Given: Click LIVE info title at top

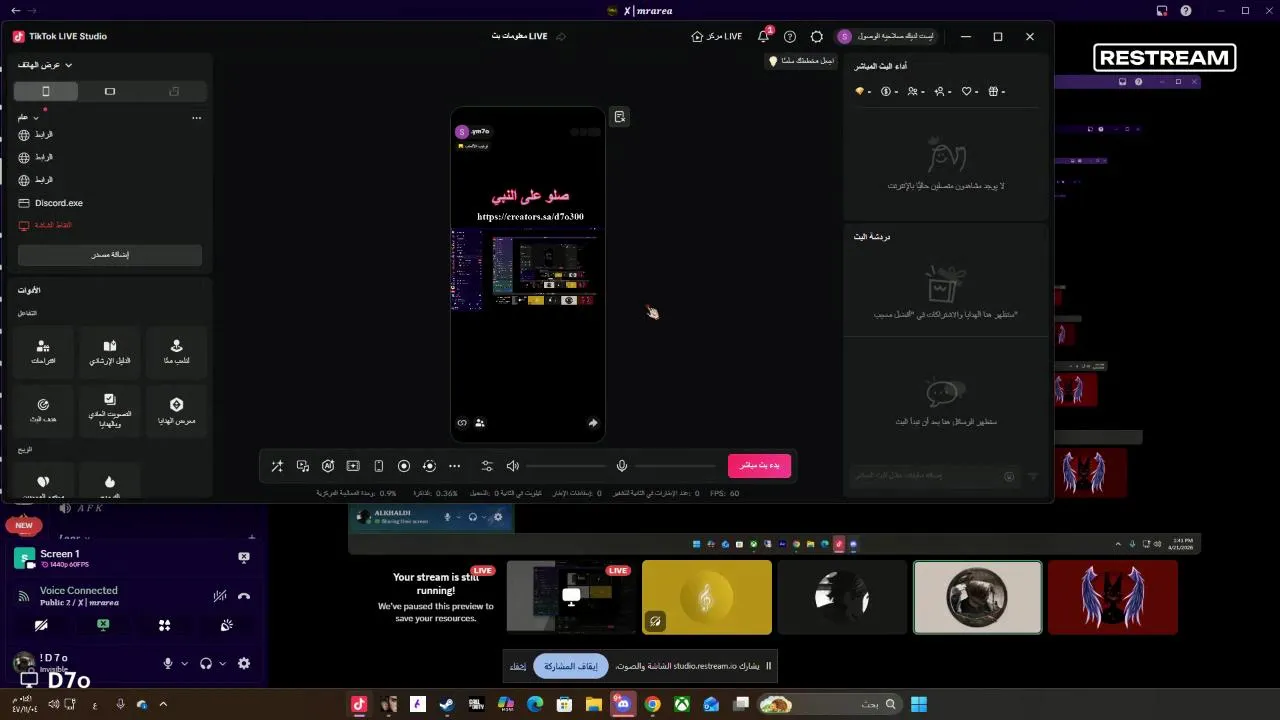Looking at the screenshot, I should tap(519, 36).
